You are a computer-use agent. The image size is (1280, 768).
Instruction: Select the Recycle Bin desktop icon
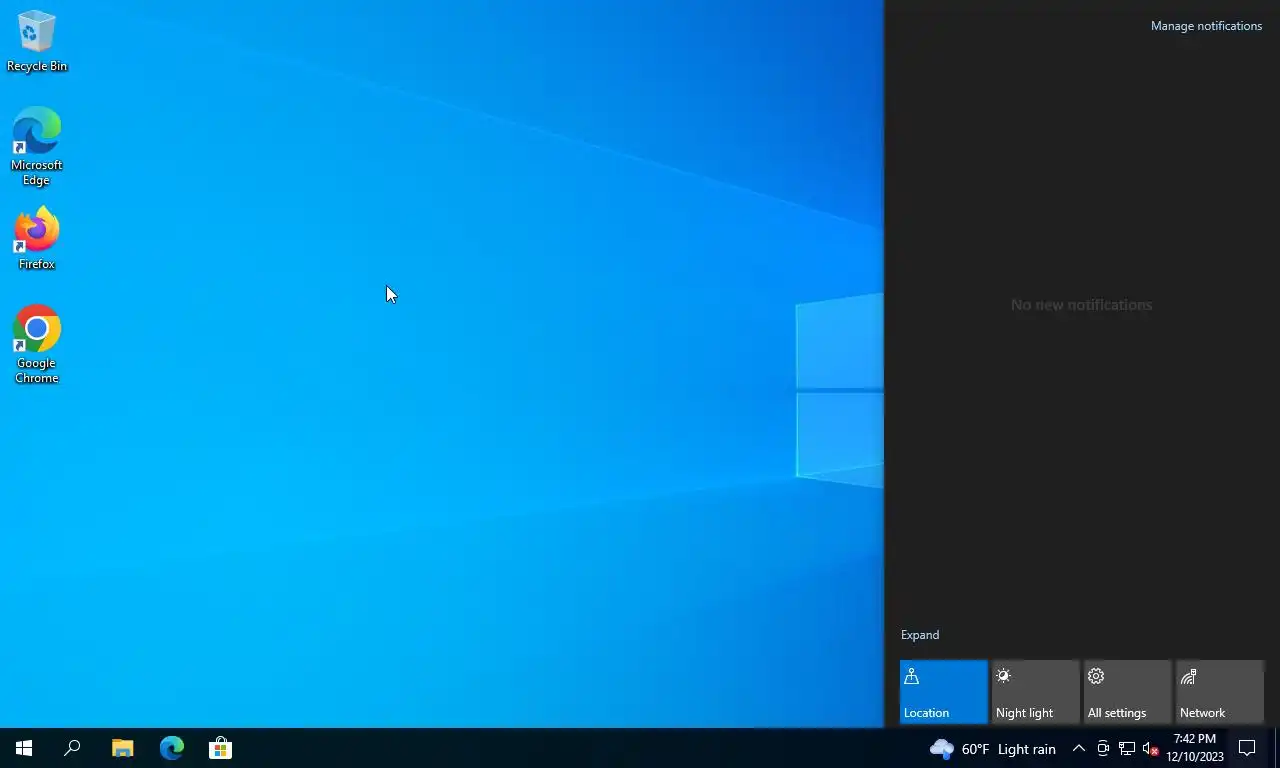[x=37, y=42]
